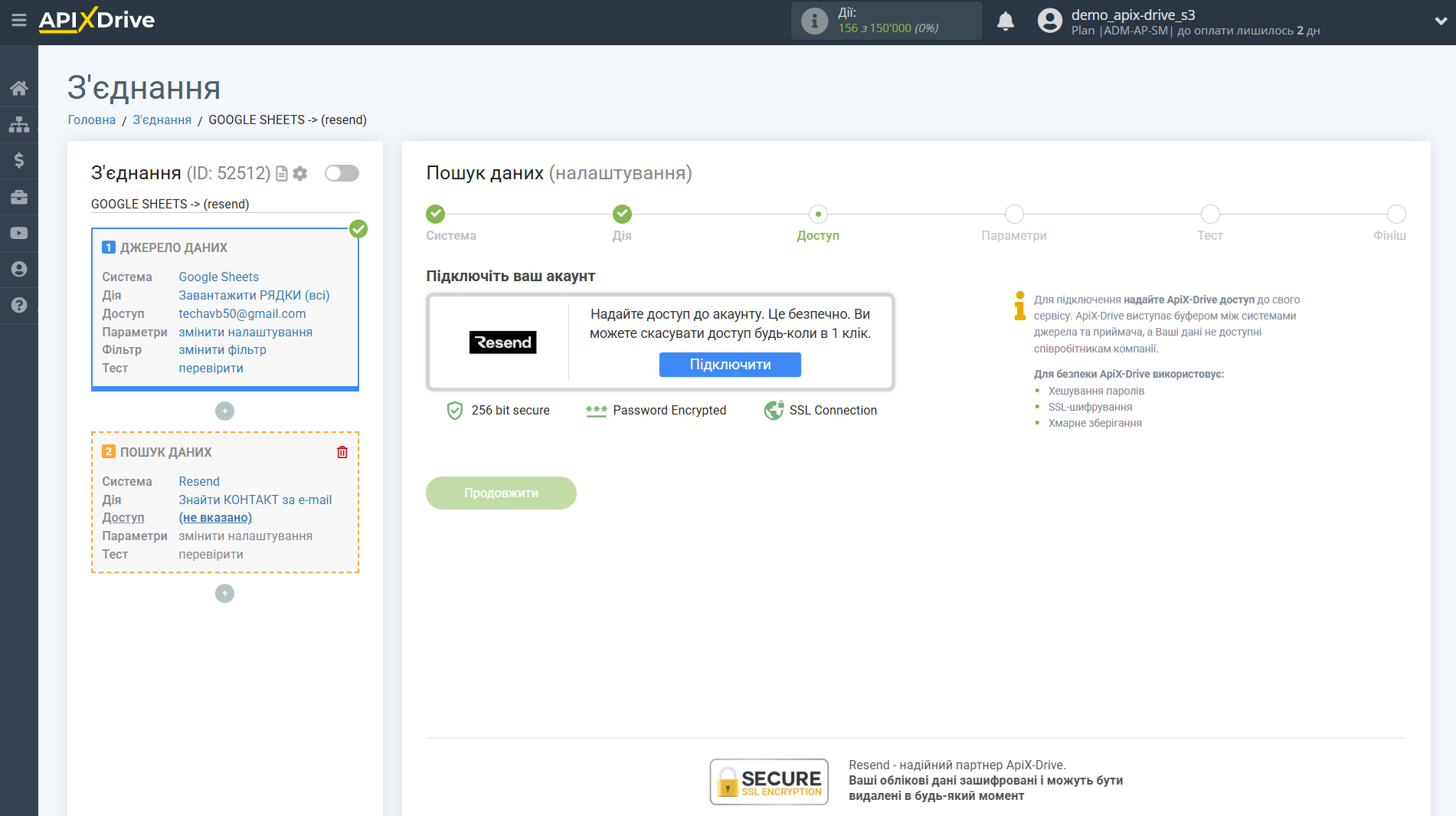Open the YouTube icon in sidebar
The image size is (1456, 816).
tap(18, 232)
